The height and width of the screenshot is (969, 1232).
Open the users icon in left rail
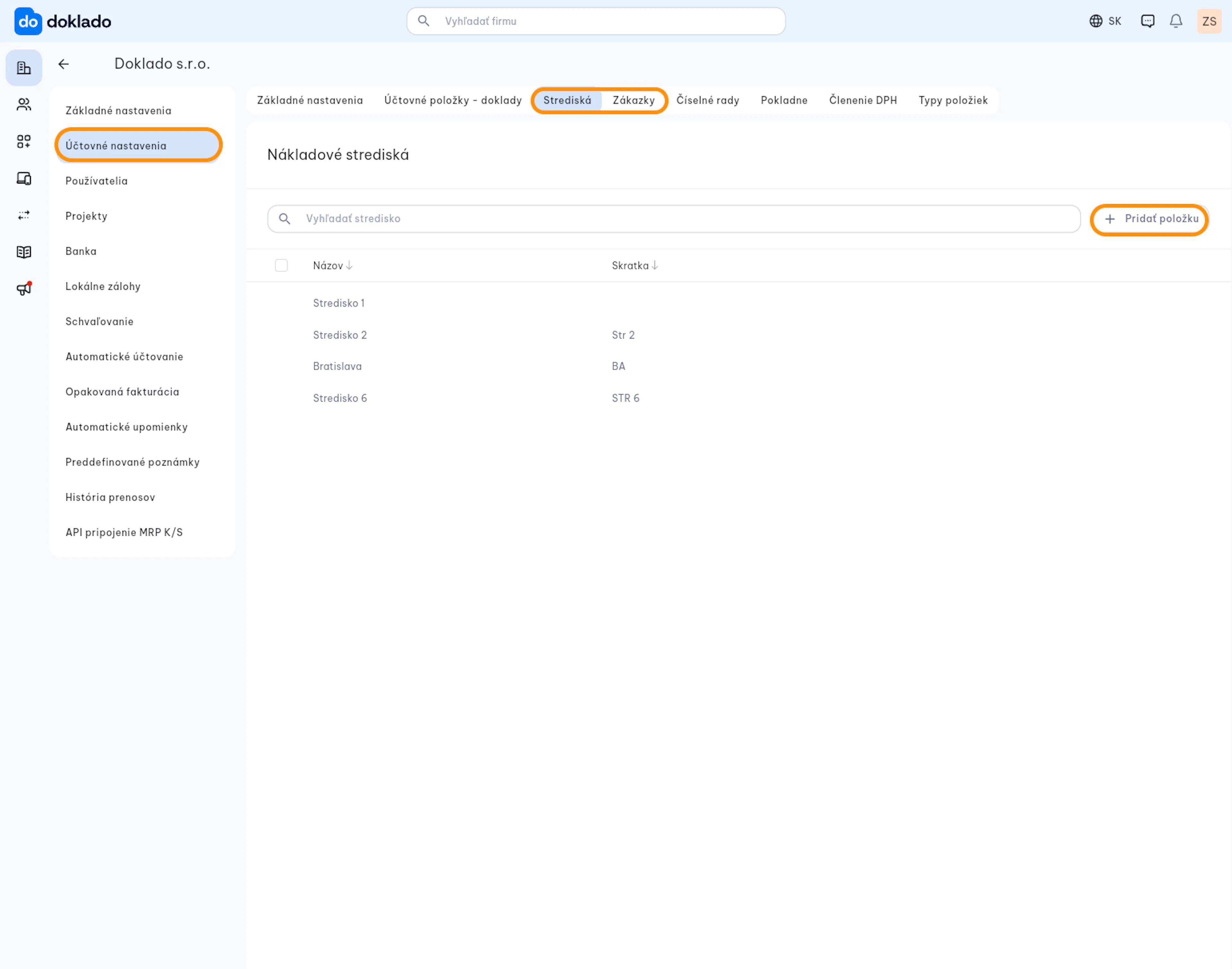coord(24,104)
